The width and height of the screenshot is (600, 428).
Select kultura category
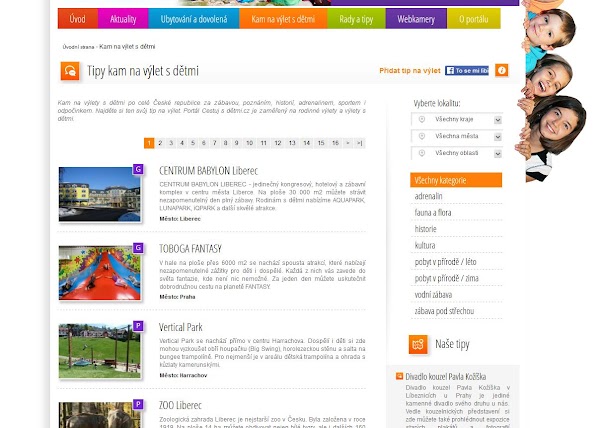[x=425, y=246]
